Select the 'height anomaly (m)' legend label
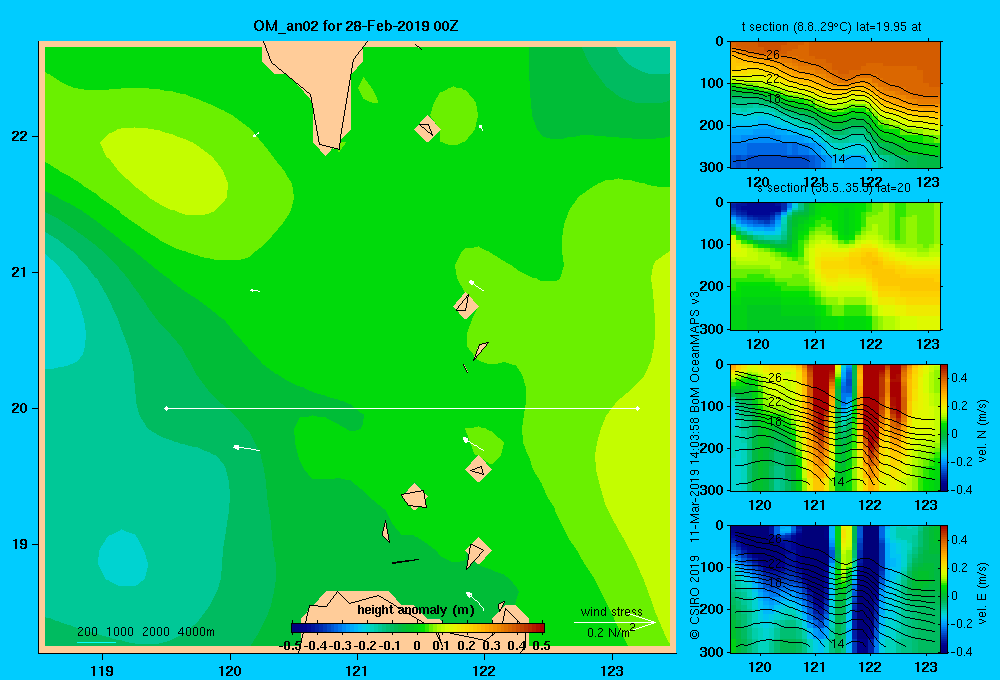Image resolution: width=1000 pixels, height=680 pixels. pyautogui.click(x=416, y=610)
